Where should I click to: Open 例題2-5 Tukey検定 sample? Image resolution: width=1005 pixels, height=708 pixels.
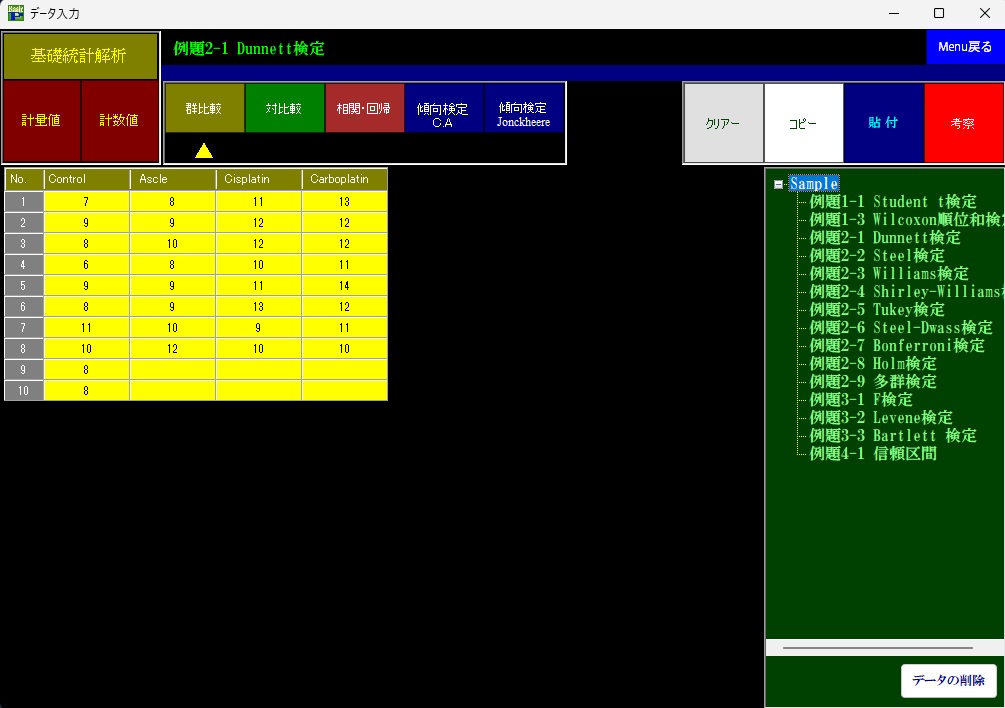click(x=876, y=310)
